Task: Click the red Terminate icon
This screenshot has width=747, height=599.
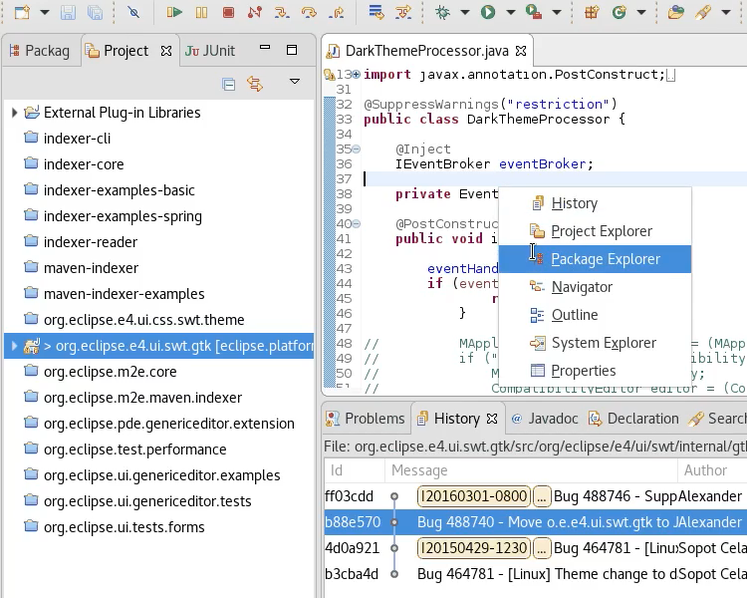Action: [x=228, y=12]
